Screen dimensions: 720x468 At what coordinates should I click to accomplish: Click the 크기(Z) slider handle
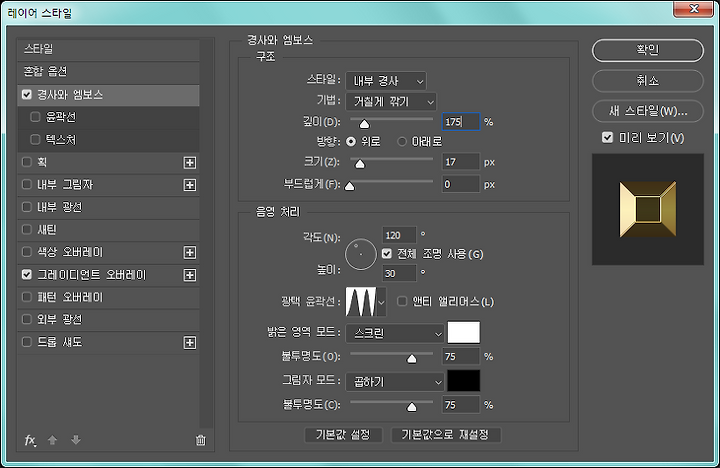pos(360,164)
